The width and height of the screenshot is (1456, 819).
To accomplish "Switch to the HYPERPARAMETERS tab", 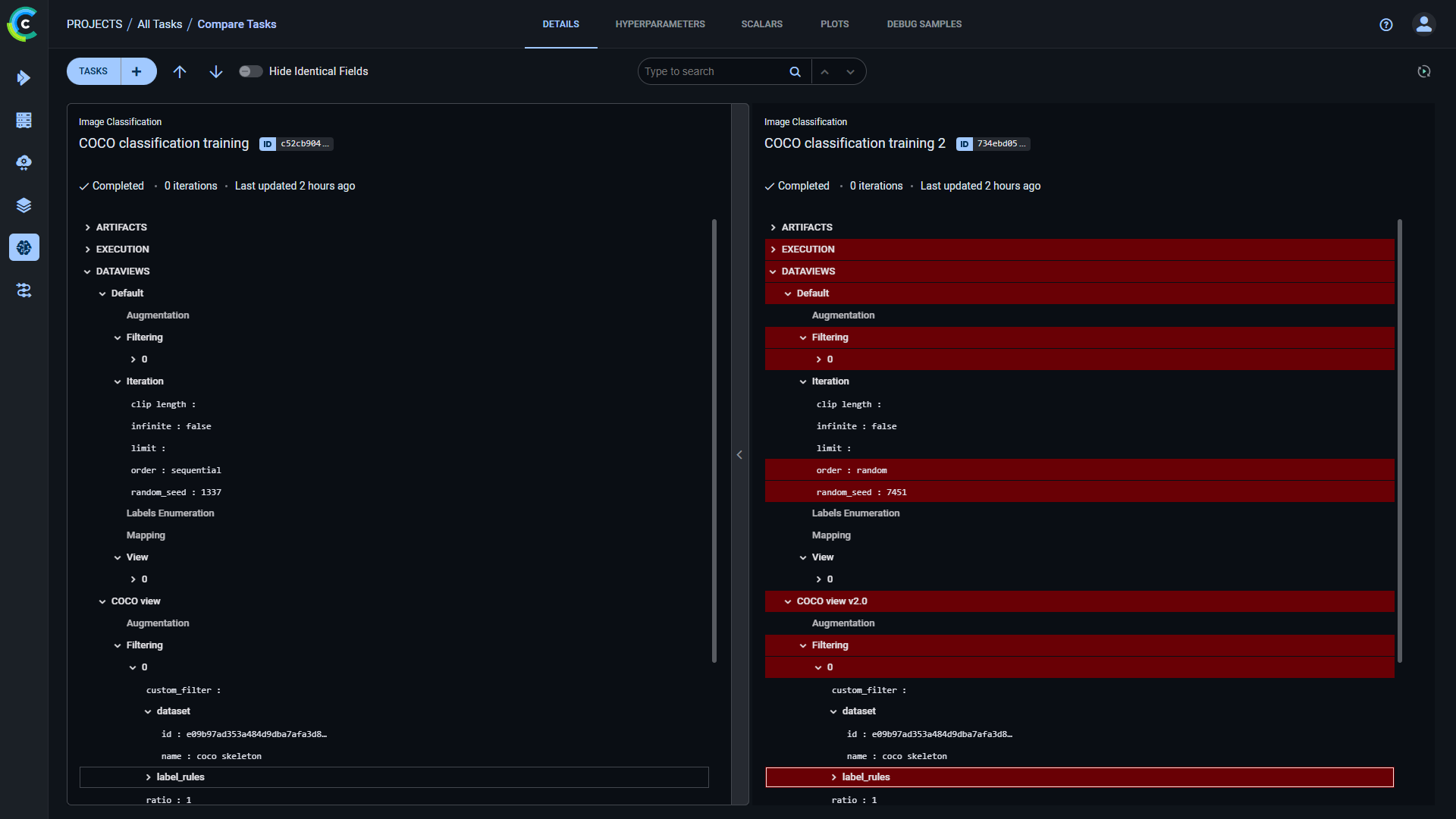I will tap(659, 24).
